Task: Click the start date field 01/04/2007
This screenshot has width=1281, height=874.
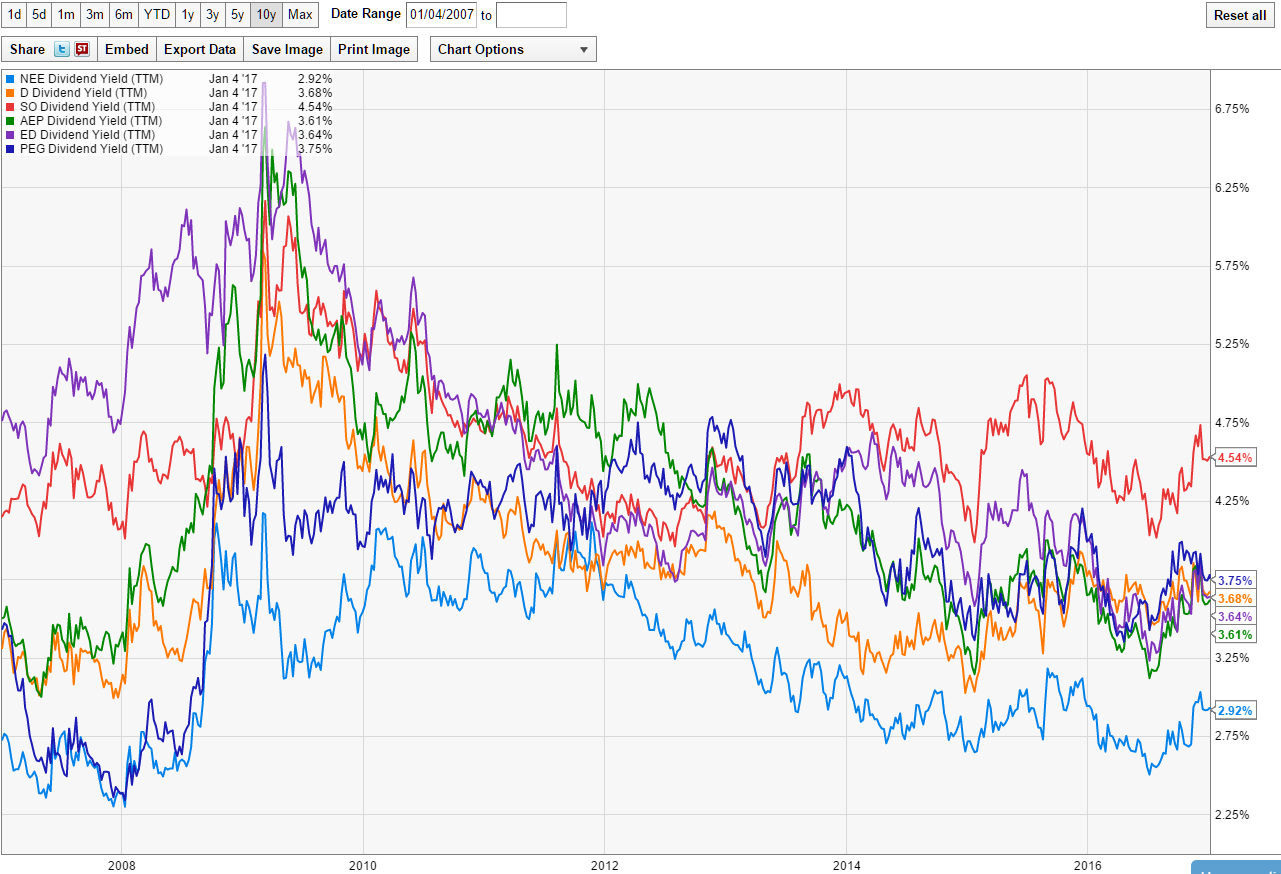Action: [x=442, y=15]
